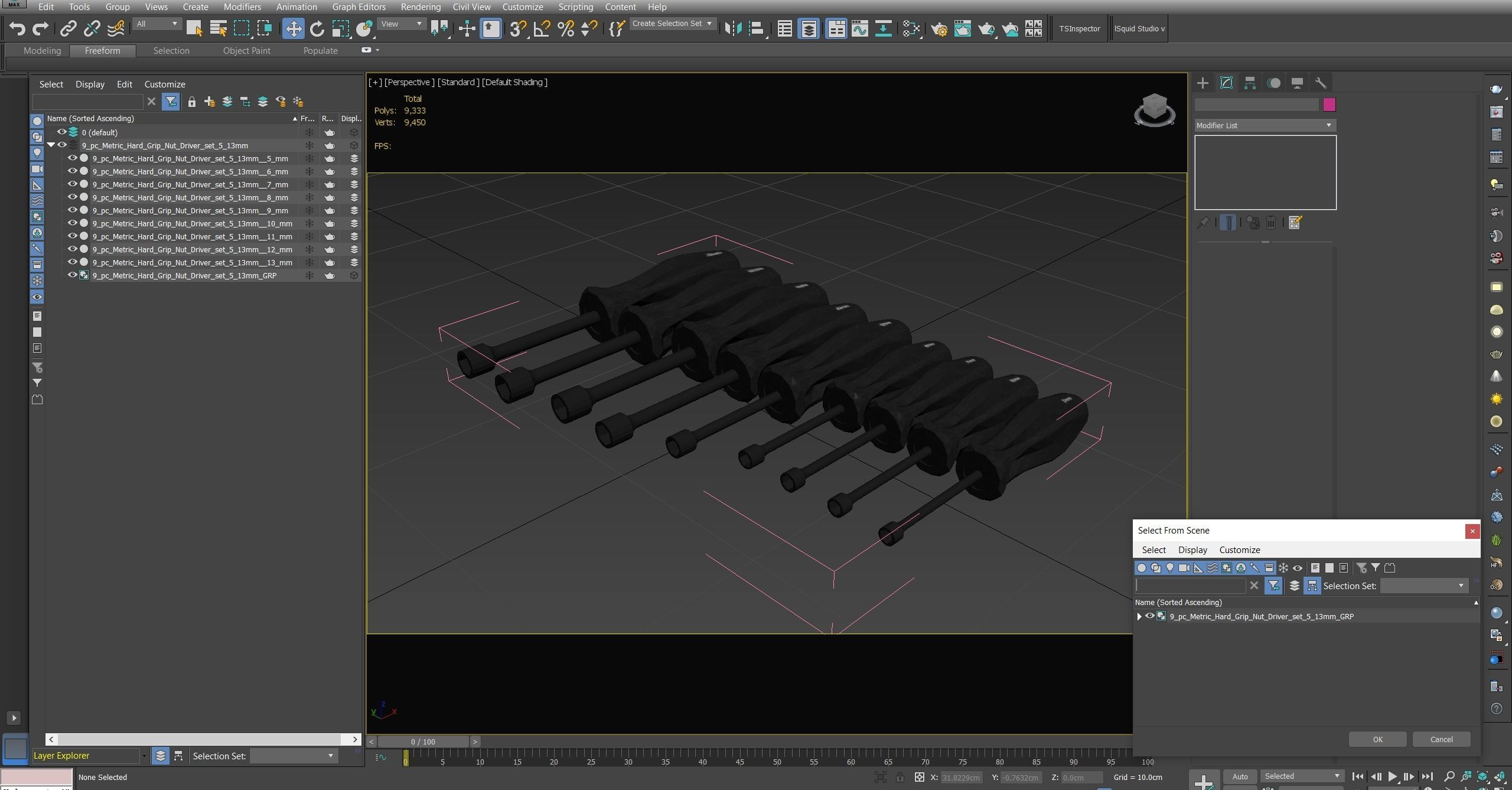The height and width of the screenshot is (790, 1512).
Task: Expand the GRP item in Select From Scene
Action: (x=1139, y=616)
